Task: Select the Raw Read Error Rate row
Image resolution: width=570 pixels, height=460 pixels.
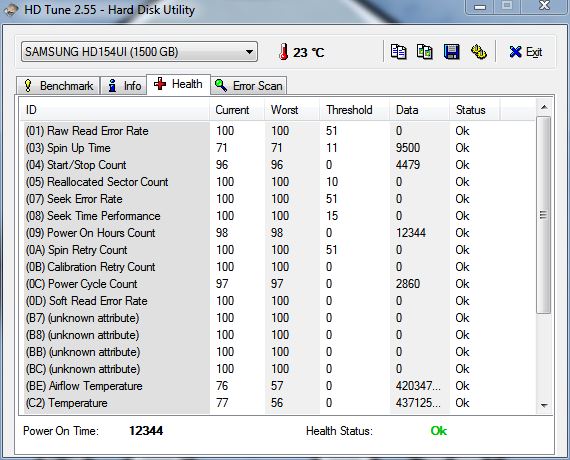Action: pyautogui.click(x=278, y=131)
